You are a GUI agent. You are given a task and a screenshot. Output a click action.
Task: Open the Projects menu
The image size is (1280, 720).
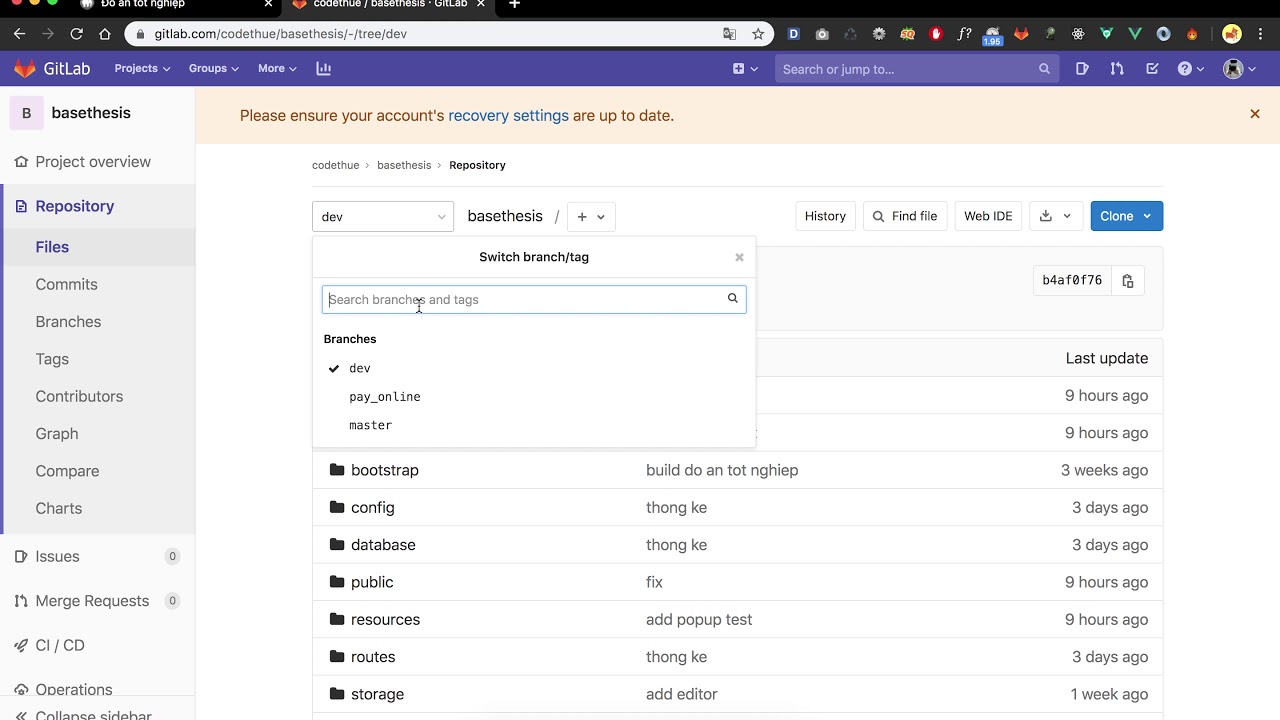pos(142,68)
